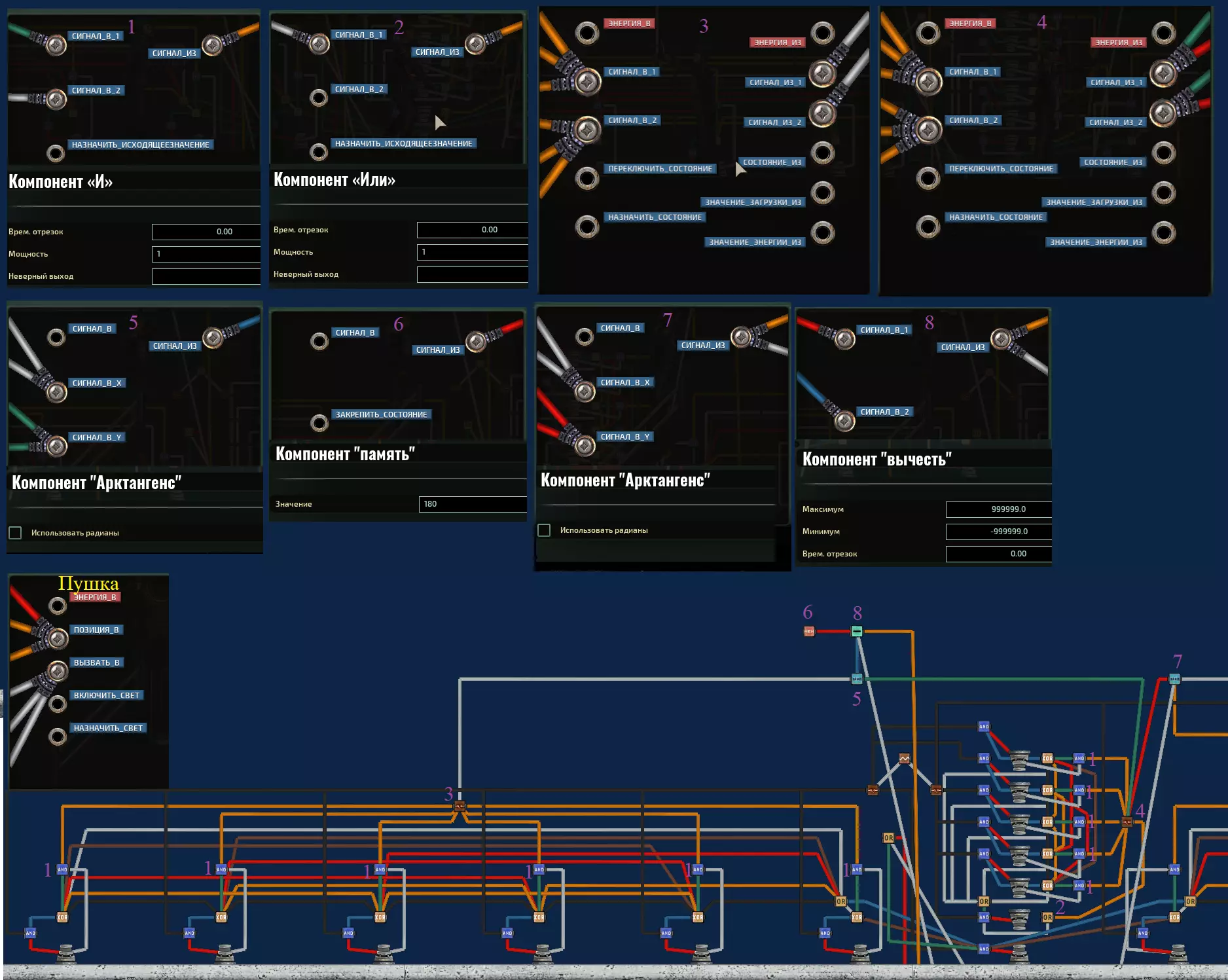Click Мощность field in Компонент «Или»

(472, 252)
